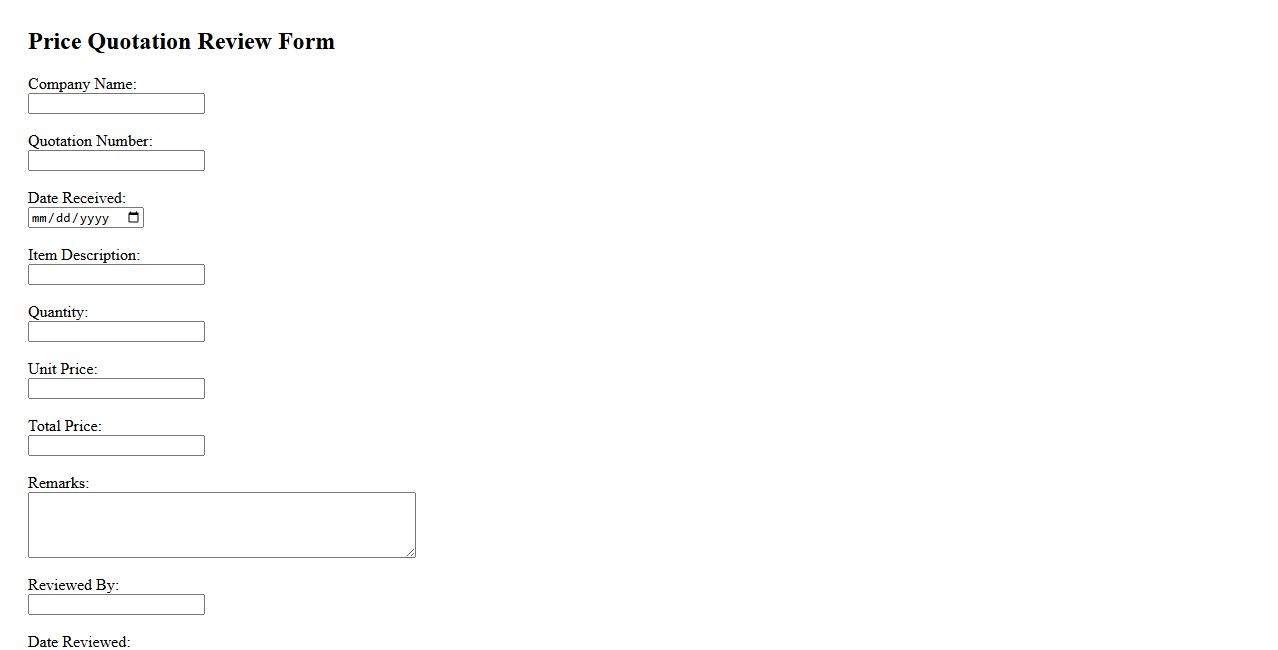Focus the Unit Price field

(116, 389)
